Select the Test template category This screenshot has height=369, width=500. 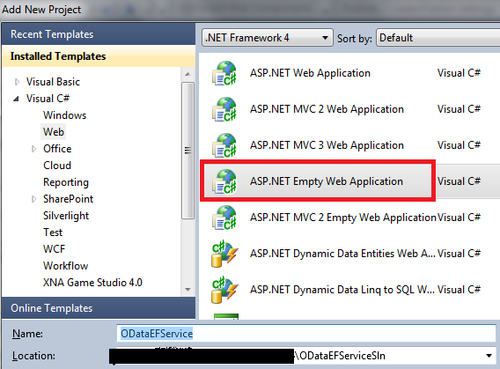[53, 232]
